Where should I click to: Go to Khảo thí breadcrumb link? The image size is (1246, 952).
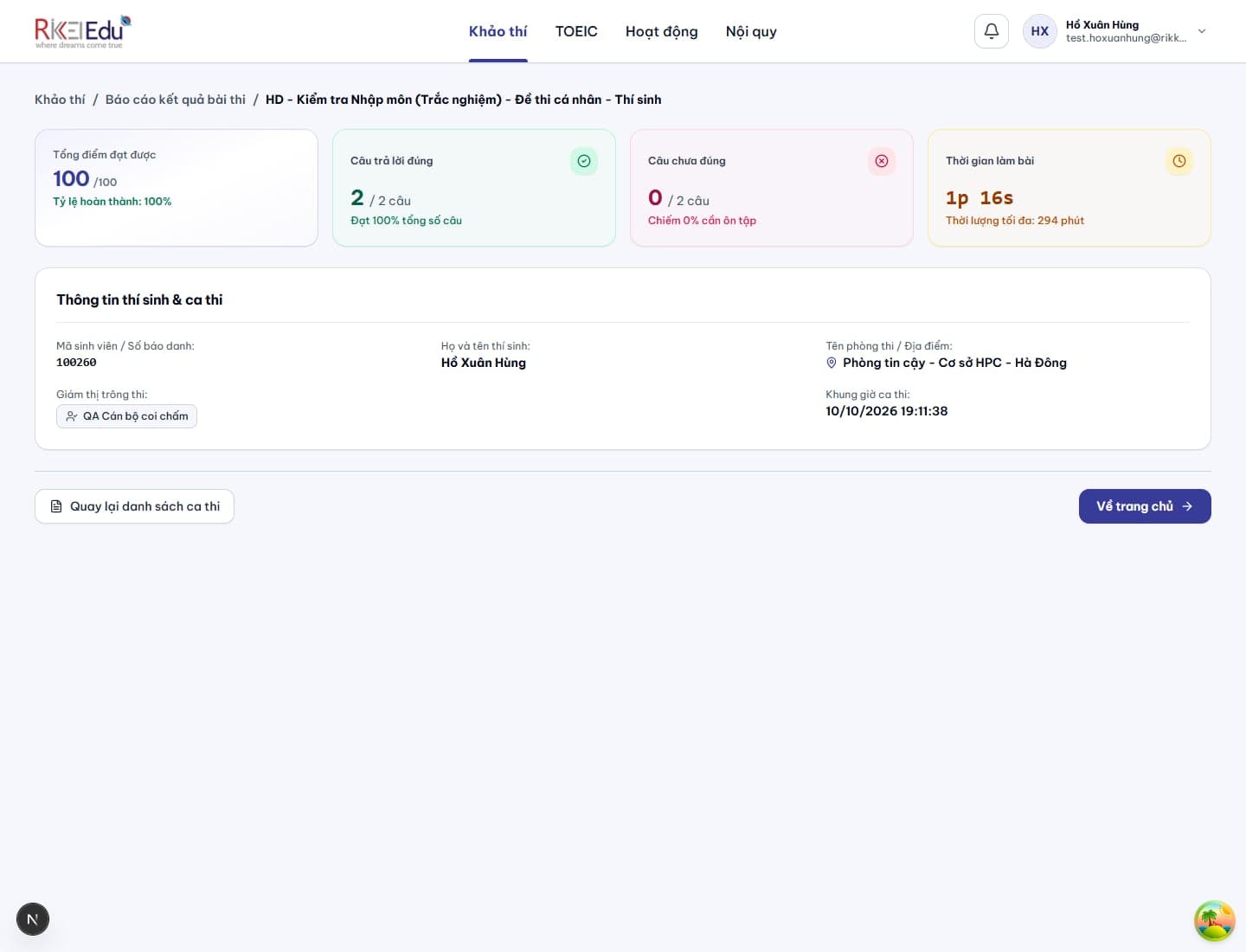point(60,100)
